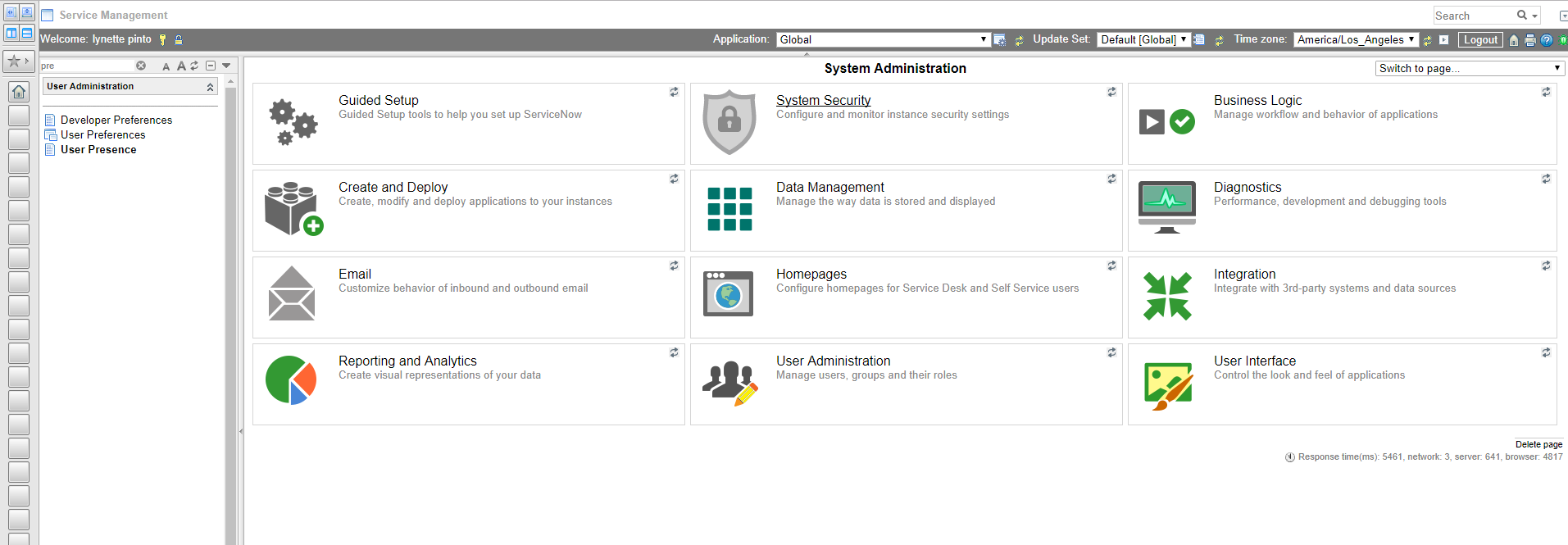Refresh the Update Set picker
This screenshot has height=545, width=1568.
[x=1219, y=40]
